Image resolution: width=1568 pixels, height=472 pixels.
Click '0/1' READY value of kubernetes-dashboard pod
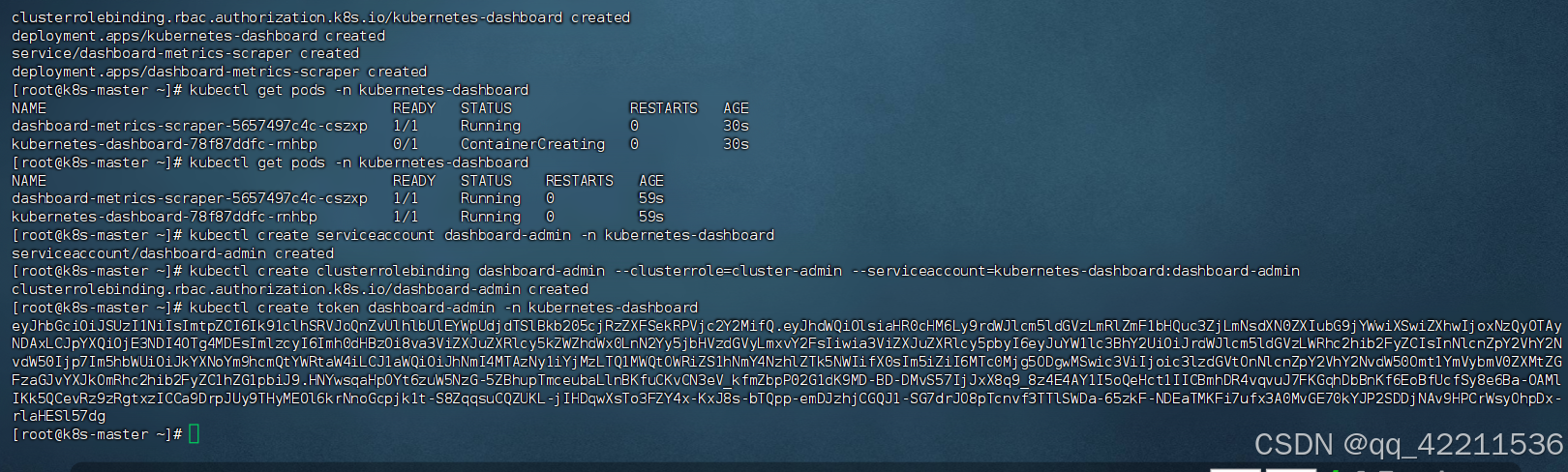[406, 144]
